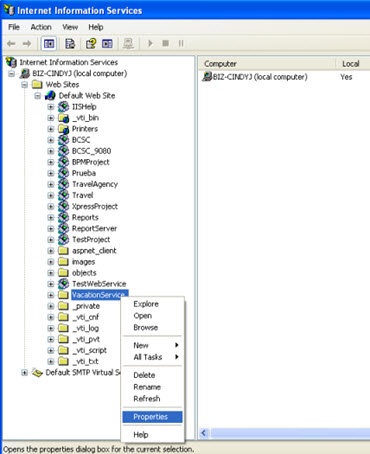
Task: Click the TestWebService application icon
Action: (63, 284)
